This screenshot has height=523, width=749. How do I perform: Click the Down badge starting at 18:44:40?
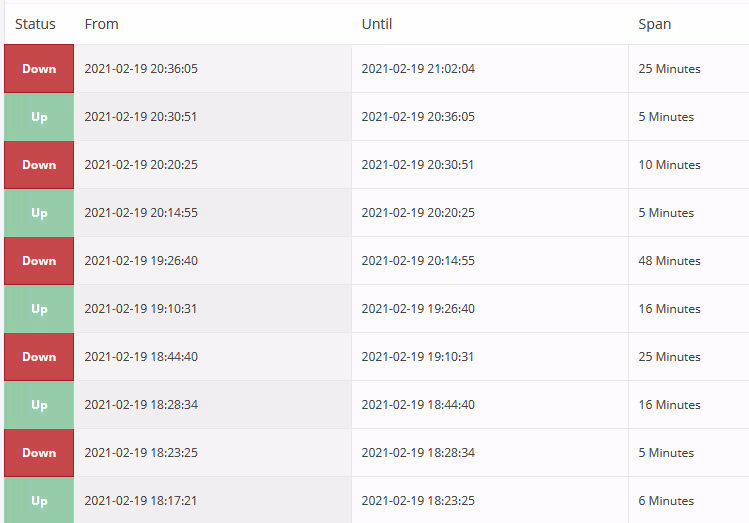point(39,357)
